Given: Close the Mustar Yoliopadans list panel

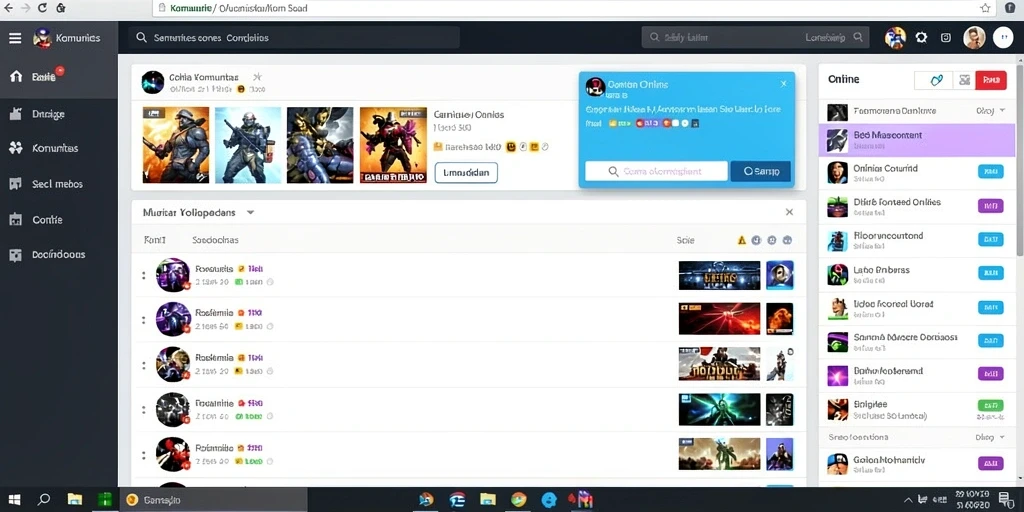Looking at the screenshot, I should [x=789, y=212].
